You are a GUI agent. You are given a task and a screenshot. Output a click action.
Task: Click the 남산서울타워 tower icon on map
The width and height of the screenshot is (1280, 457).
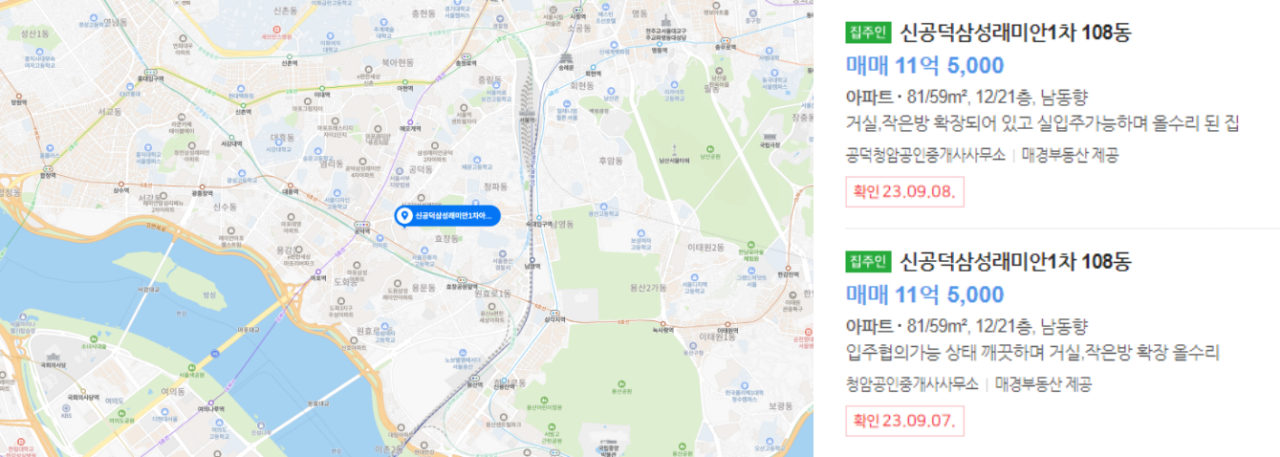tap(675, 148)
